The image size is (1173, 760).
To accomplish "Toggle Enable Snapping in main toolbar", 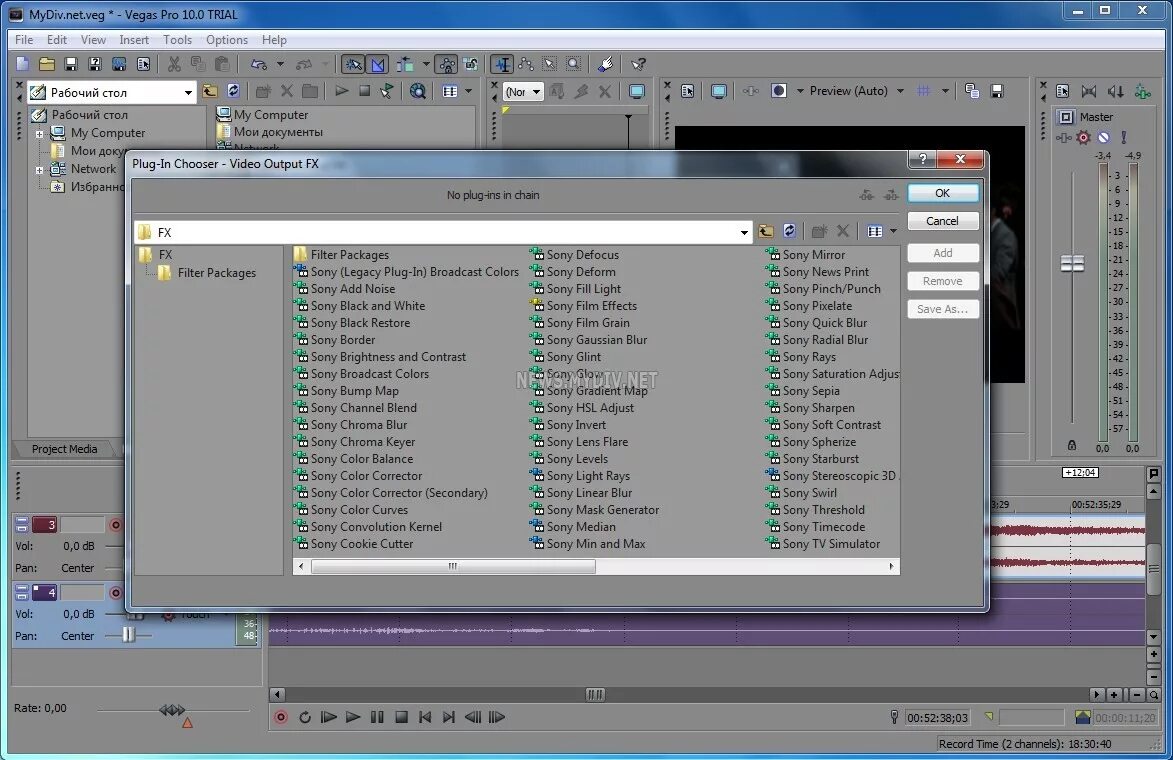I will point(353,64).
